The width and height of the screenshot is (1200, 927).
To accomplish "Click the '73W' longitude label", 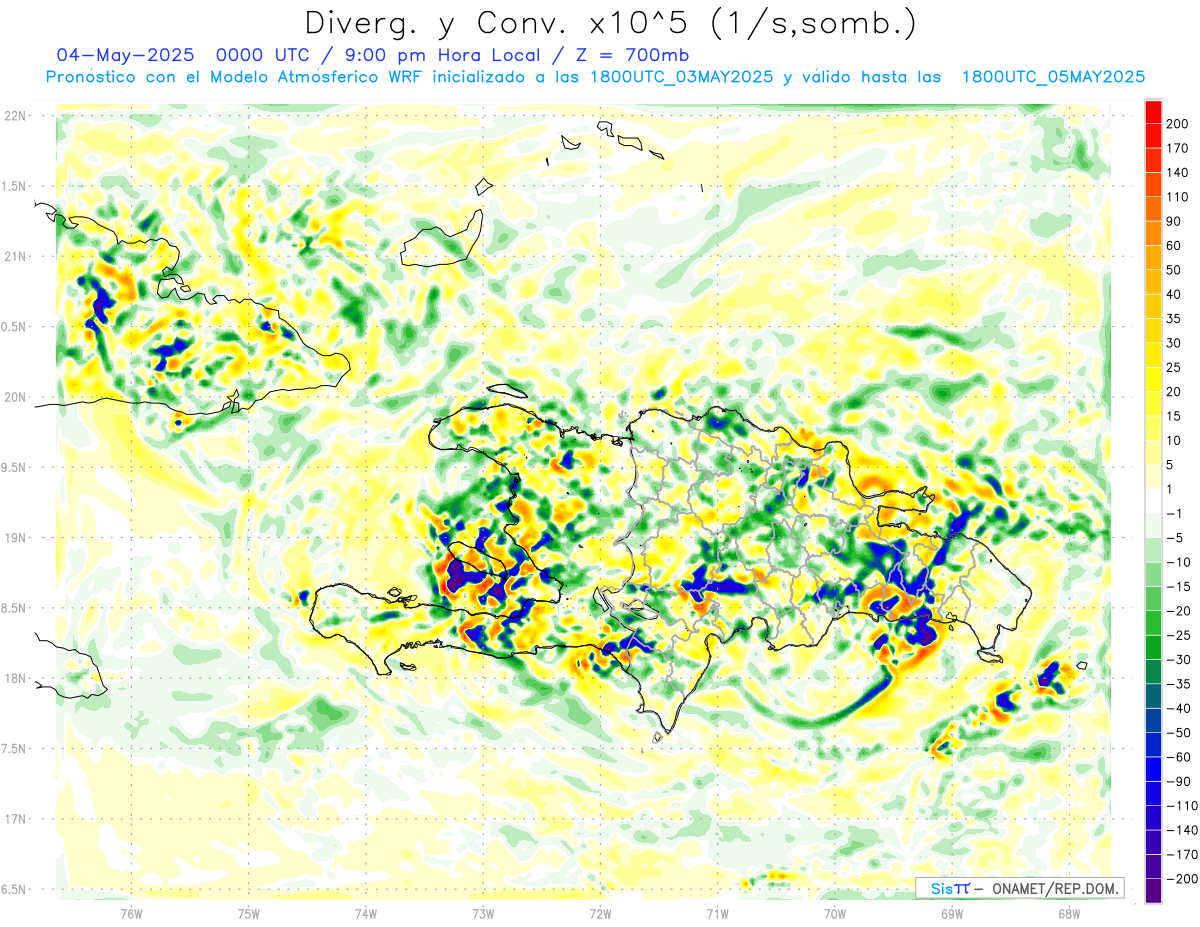I will click(483, 913).
